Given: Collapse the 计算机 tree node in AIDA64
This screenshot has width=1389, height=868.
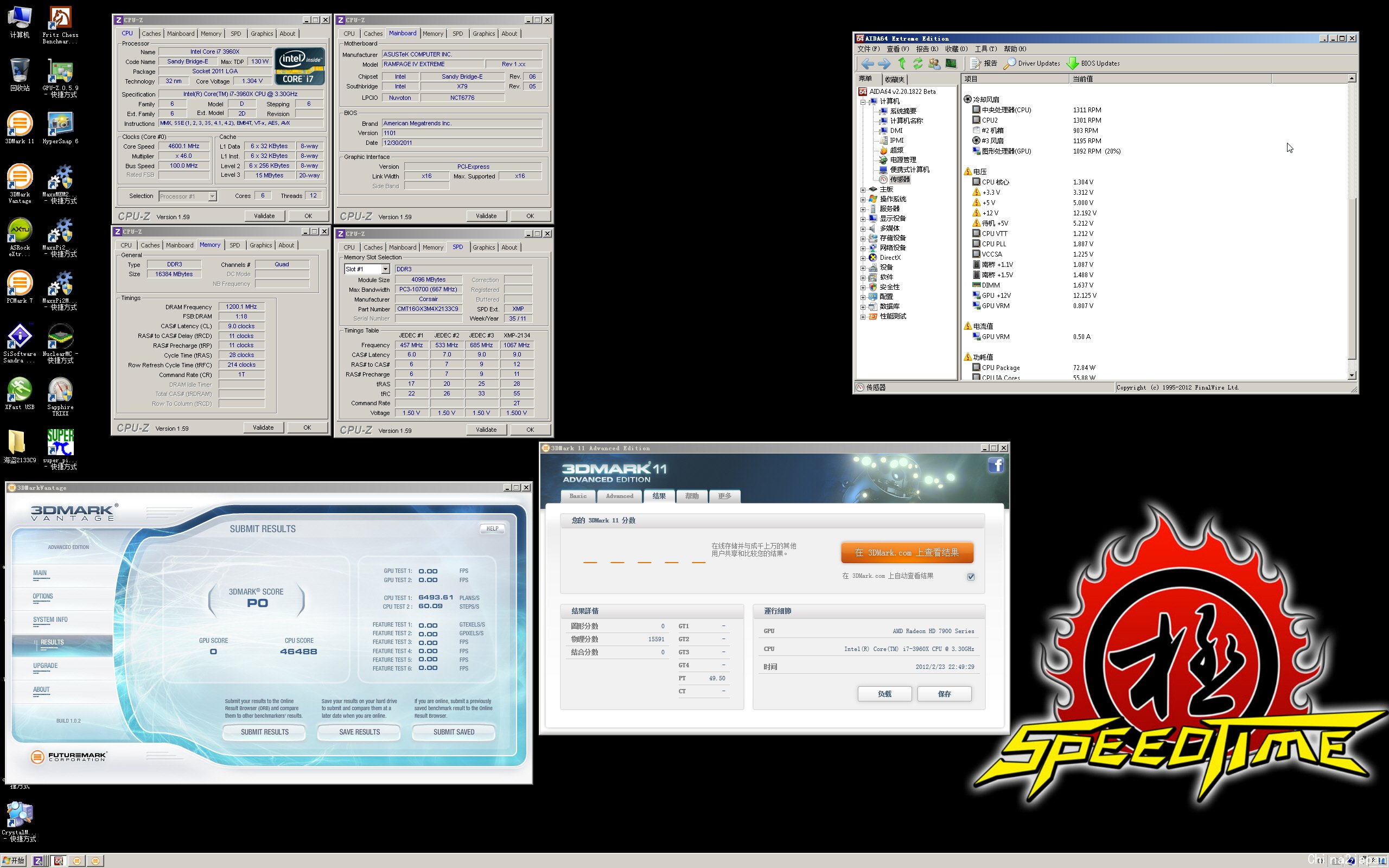Looking at the screenshot, I should point(863,101).
